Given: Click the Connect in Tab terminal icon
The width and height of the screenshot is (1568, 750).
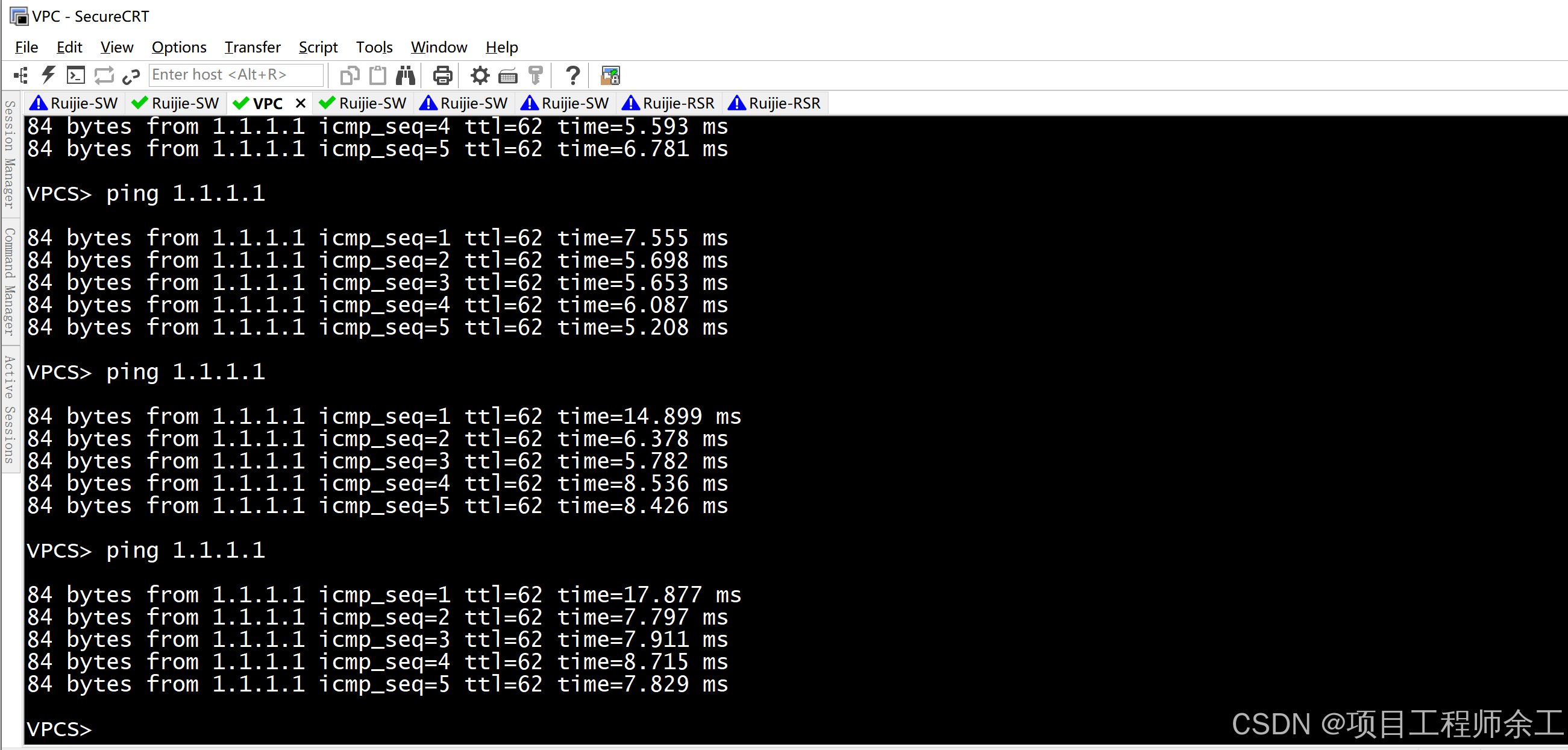Looking at the screenshot, I should (75, 75).
